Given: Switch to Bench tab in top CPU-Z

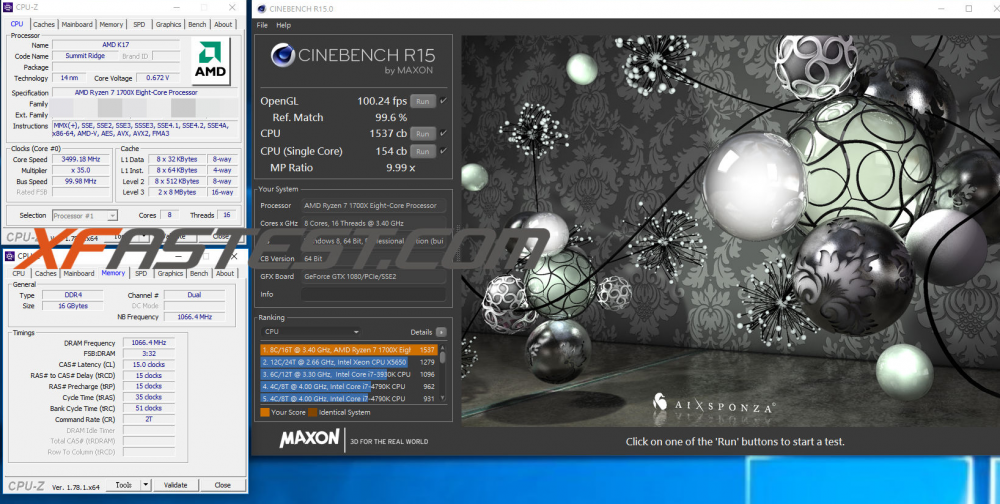Looking at the screenshot, I should pos(197,24).
